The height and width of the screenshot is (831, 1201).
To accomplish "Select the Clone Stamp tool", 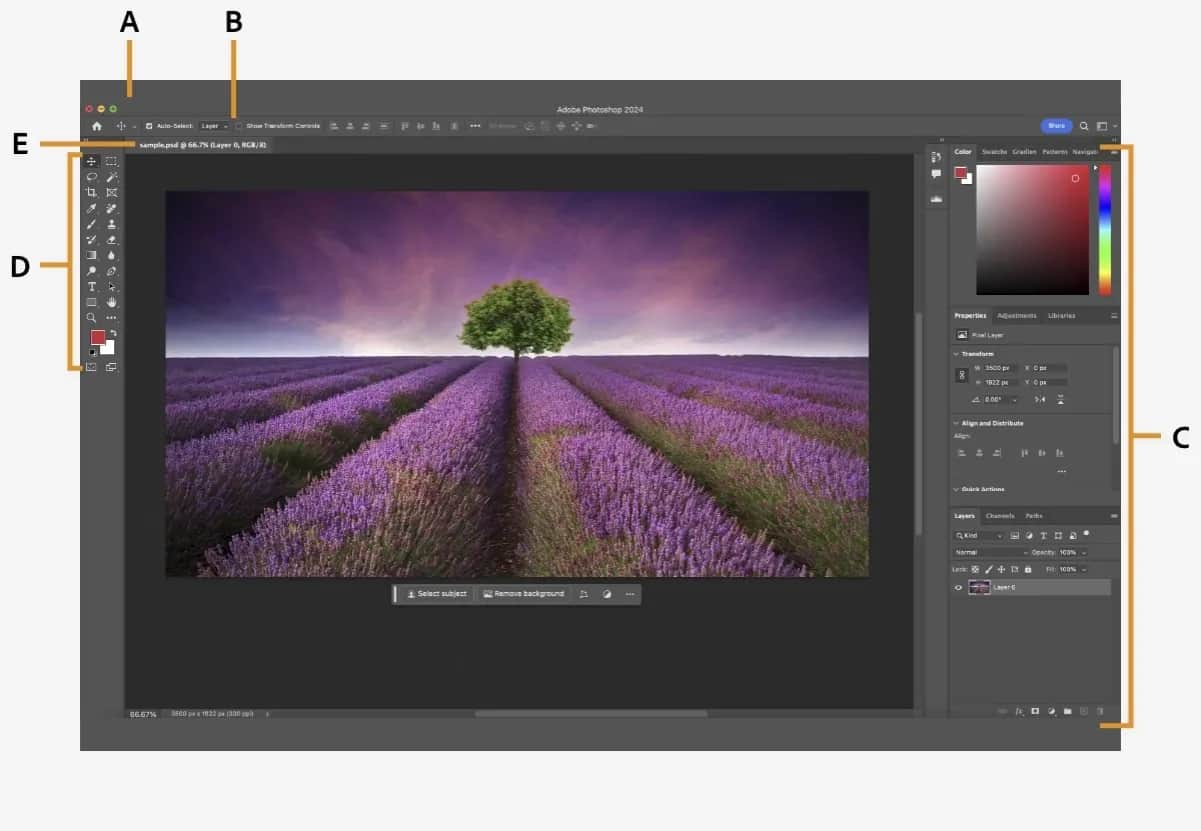I will point(112,224).
